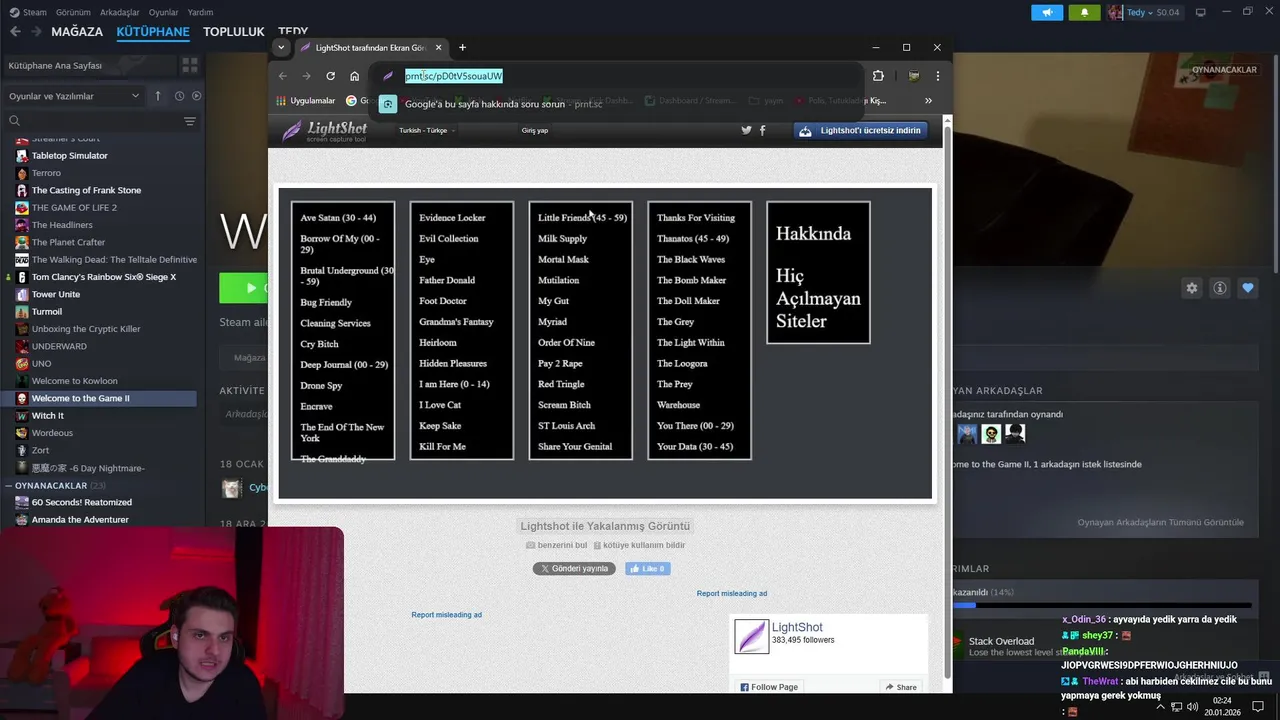Switch Steam to Big Picture mode icon

(x=1200, y=13)
